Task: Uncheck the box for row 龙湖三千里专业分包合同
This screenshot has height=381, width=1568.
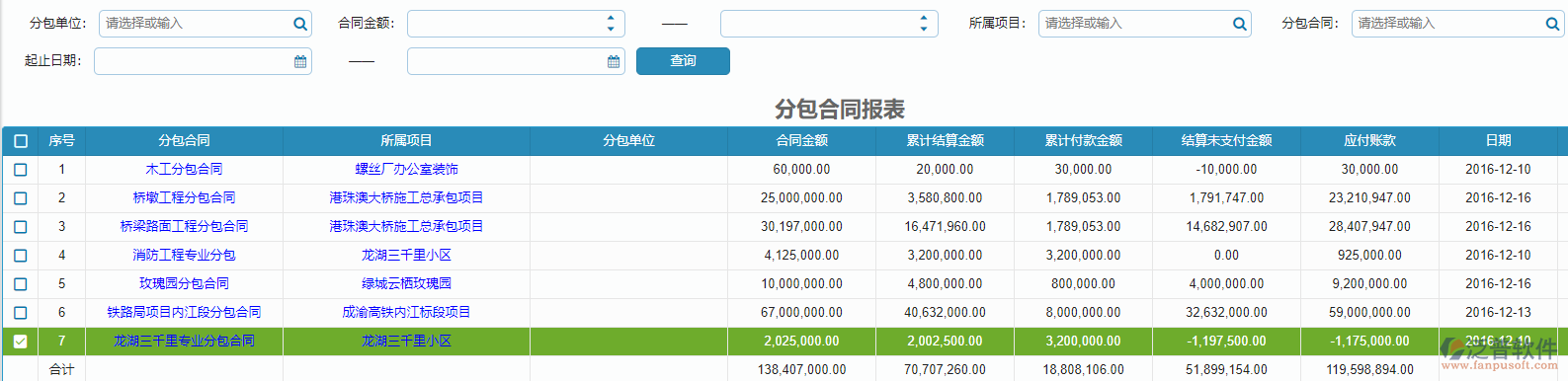Action: [x=21, y=342]
